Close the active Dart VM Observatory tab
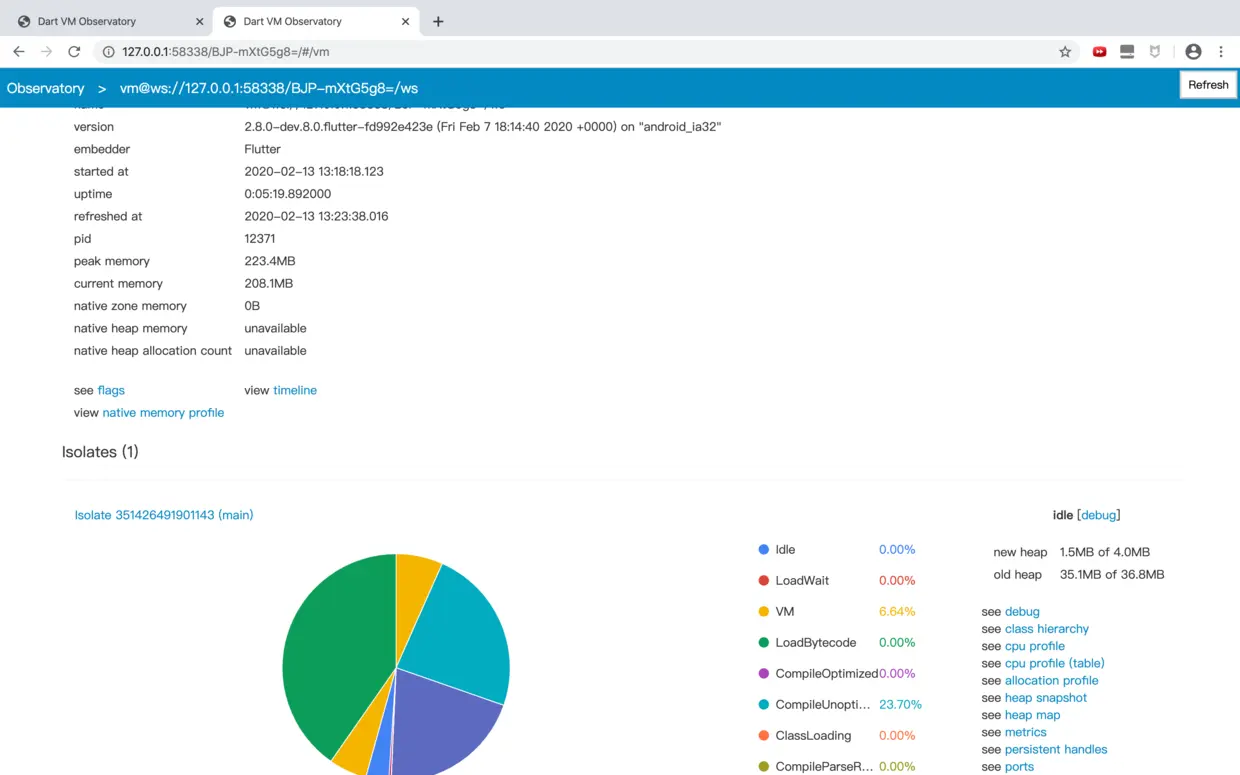This screenshot has width=1240, height=775. click(x=404, y=21)
